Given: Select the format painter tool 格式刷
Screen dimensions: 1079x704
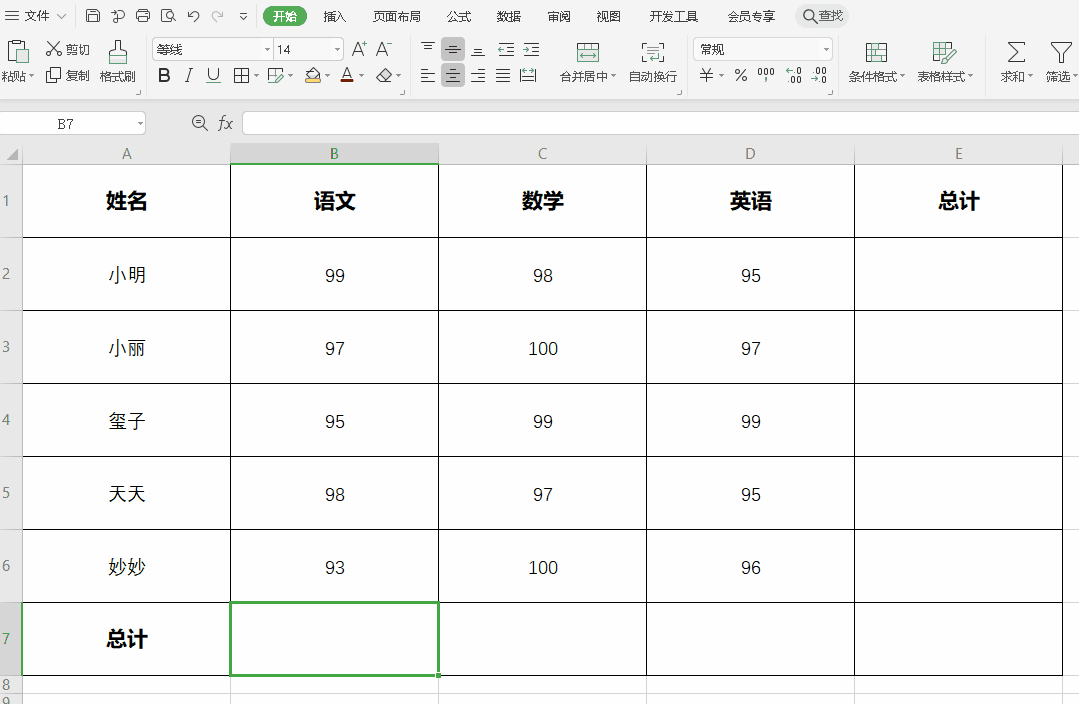Looking at the screenshot, I should coord(117,60).
